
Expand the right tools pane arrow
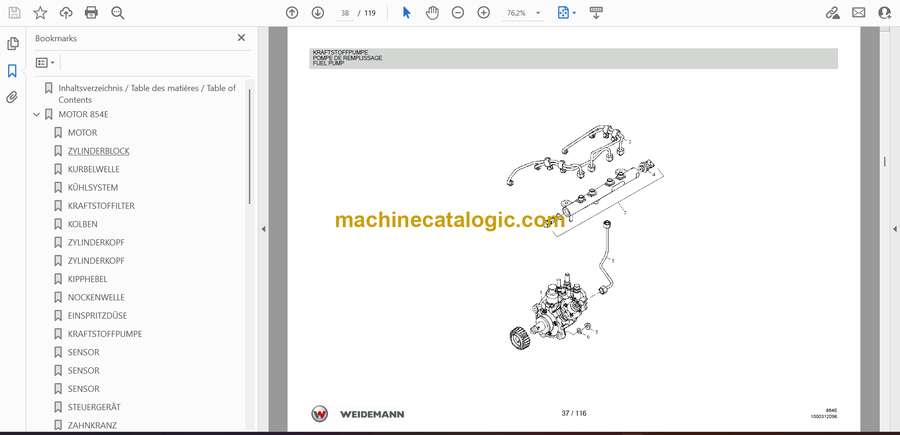coord(894,229)
